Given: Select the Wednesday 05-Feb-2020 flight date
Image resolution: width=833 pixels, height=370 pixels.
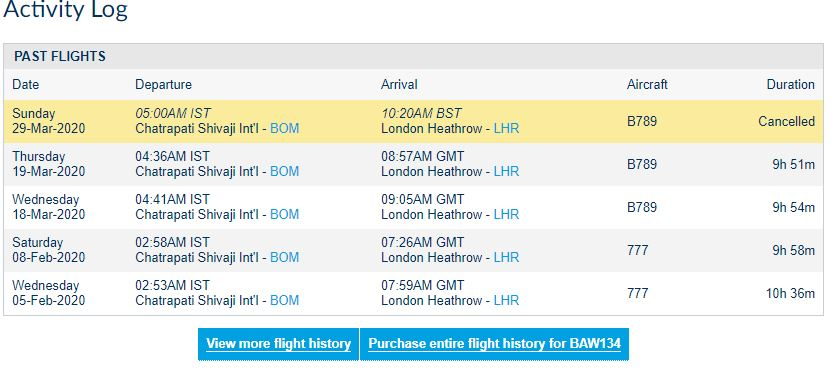Looking at the screenshot, I should (48, 293).
